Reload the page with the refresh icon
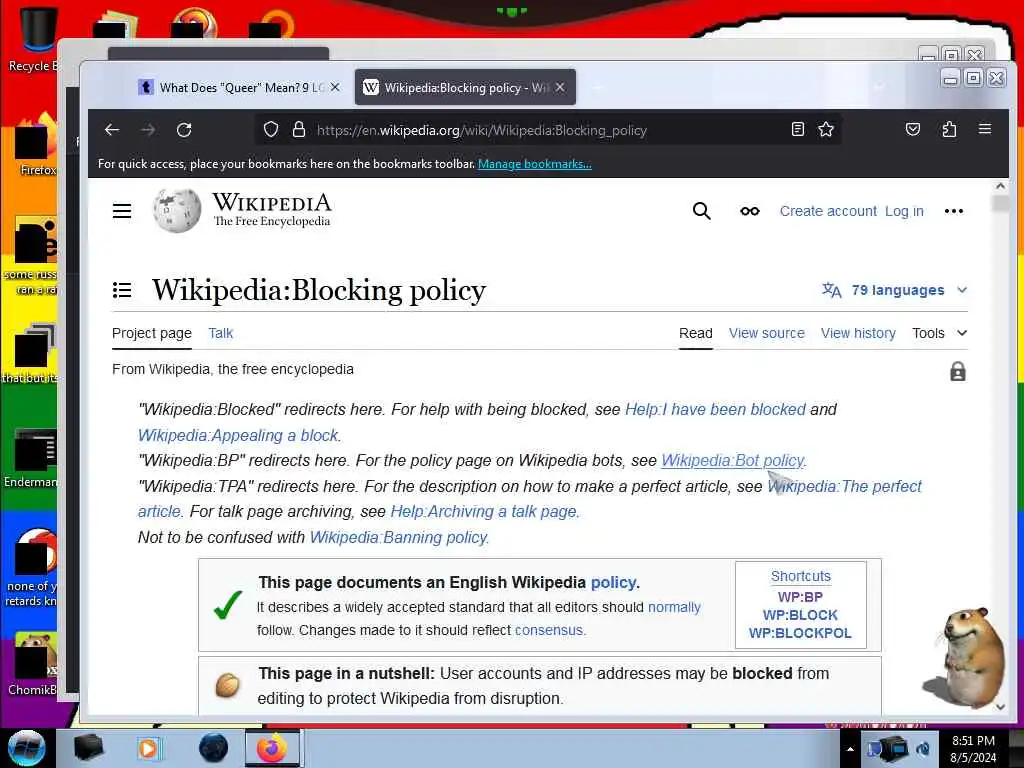Viewport: 1024px width, 768px height. click(x=184, y=130)
